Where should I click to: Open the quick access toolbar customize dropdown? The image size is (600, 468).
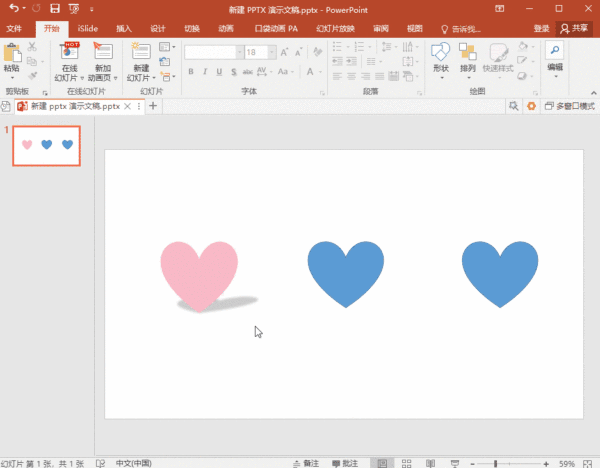pyautogui.click(x=91, y=9)
